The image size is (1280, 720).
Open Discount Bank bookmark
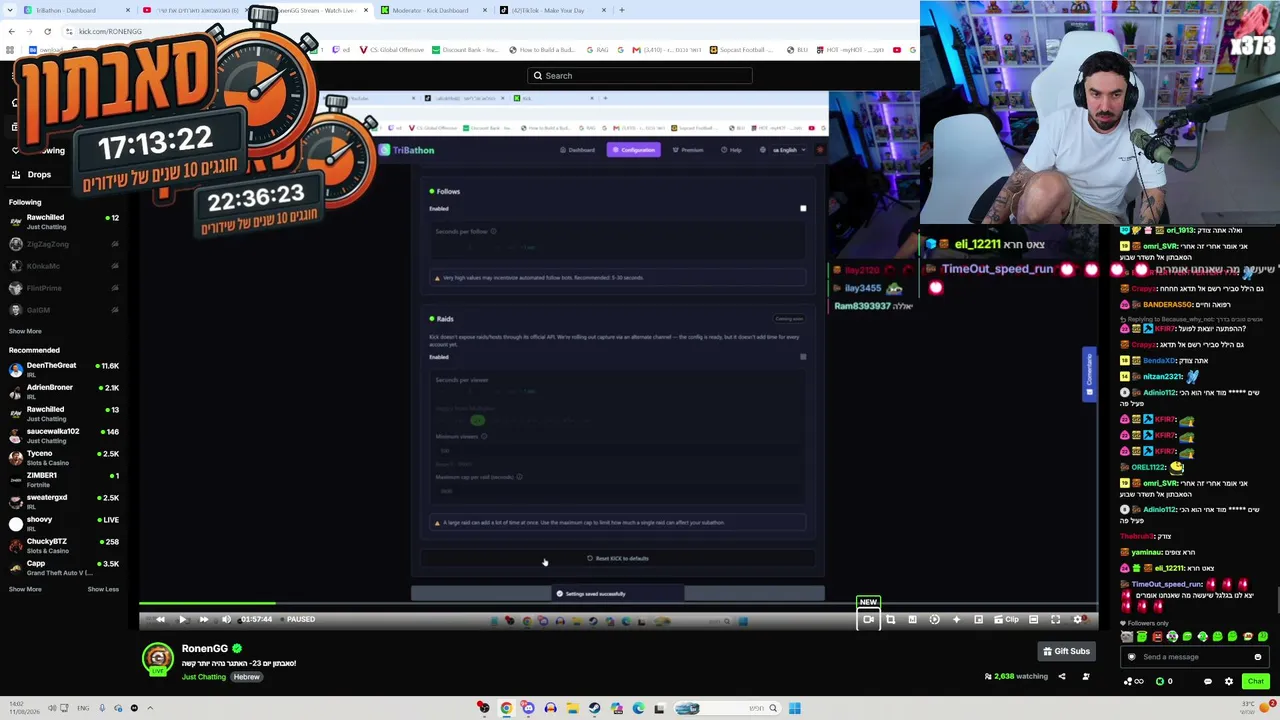[465, 50]
